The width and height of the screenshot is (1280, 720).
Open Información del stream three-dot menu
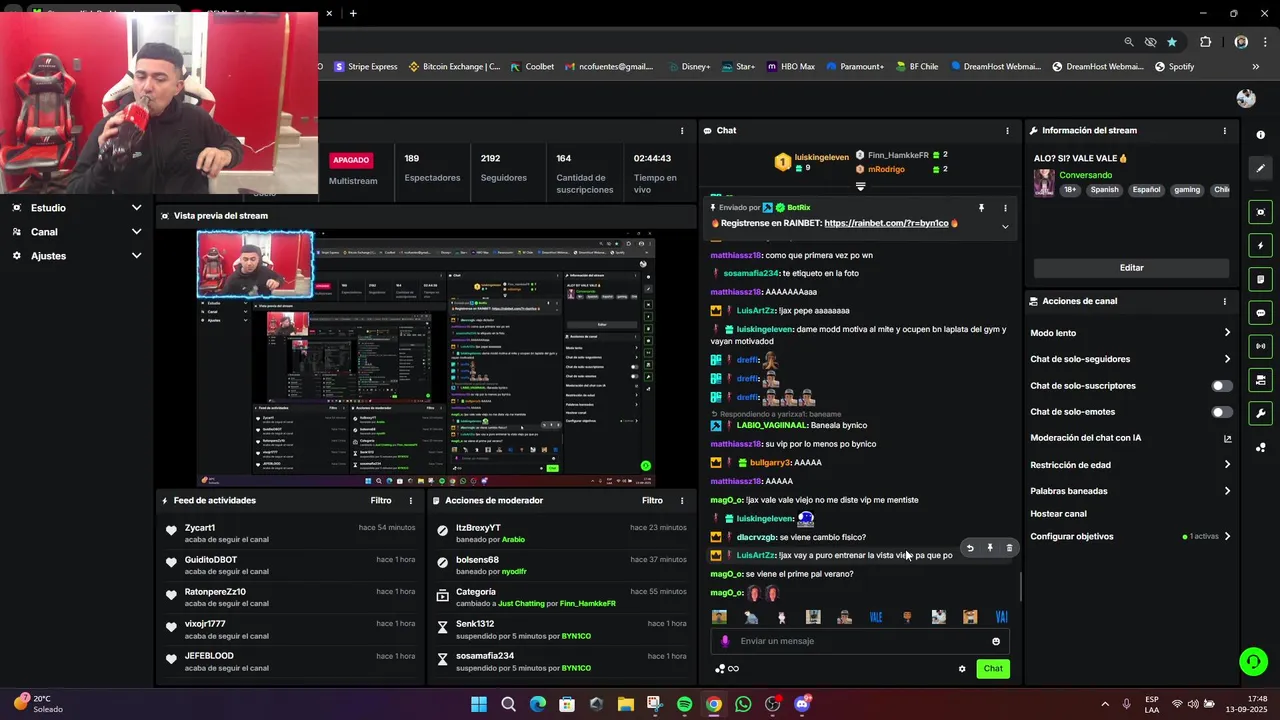point(1224,131)
